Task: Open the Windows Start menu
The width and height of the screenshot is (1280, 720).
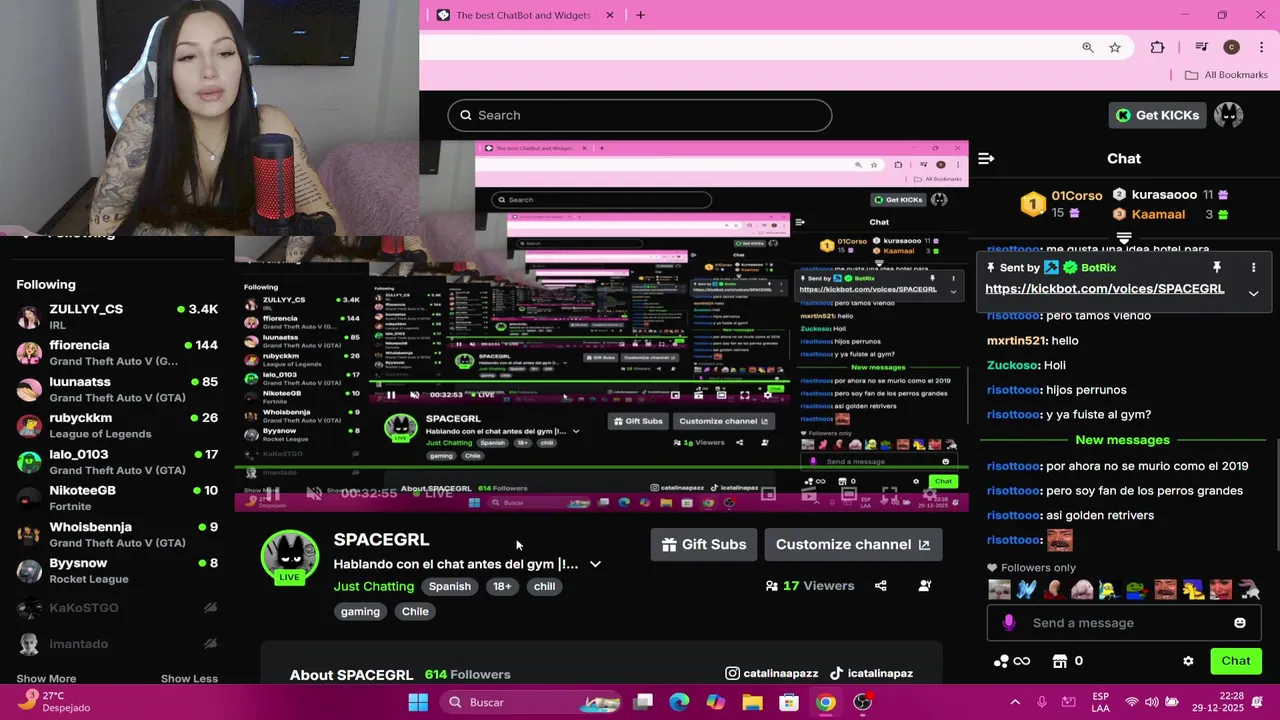Action: point(418,702)
